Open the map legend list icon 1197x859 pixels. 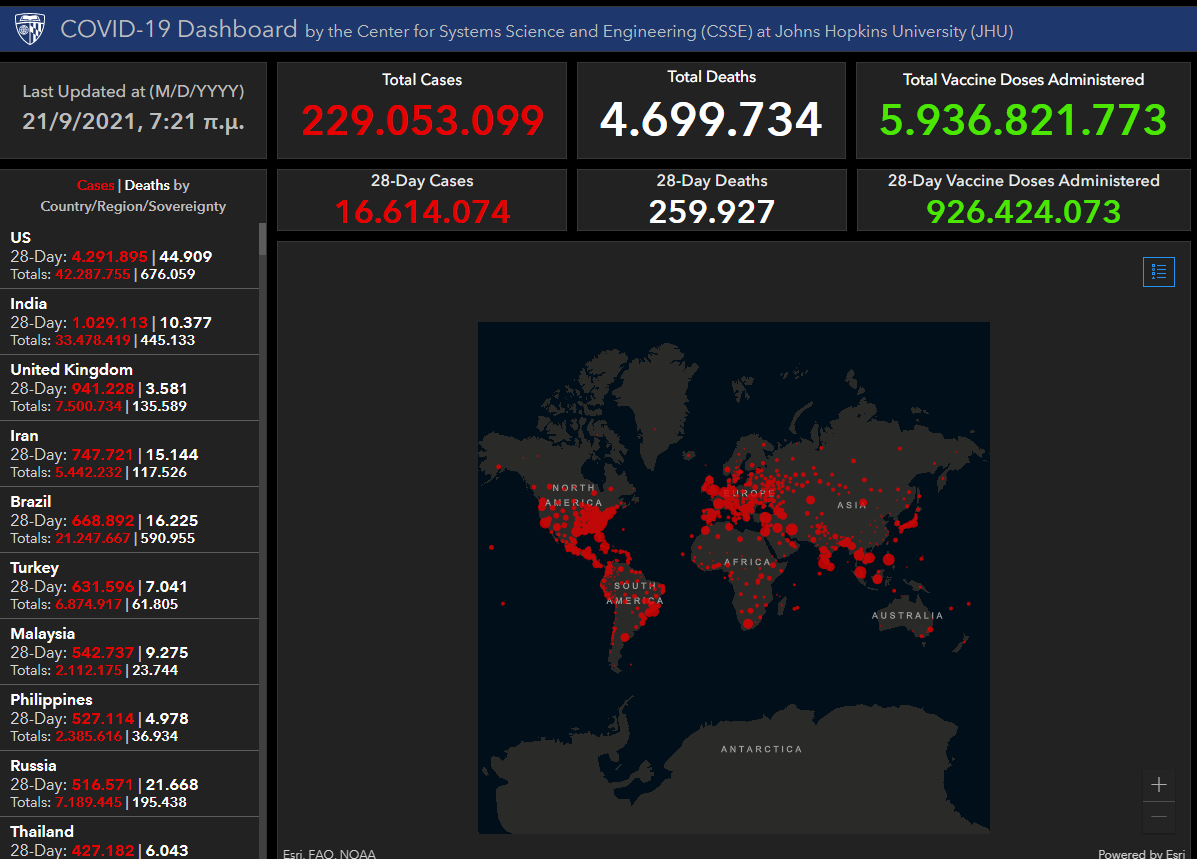[1159, 271]
